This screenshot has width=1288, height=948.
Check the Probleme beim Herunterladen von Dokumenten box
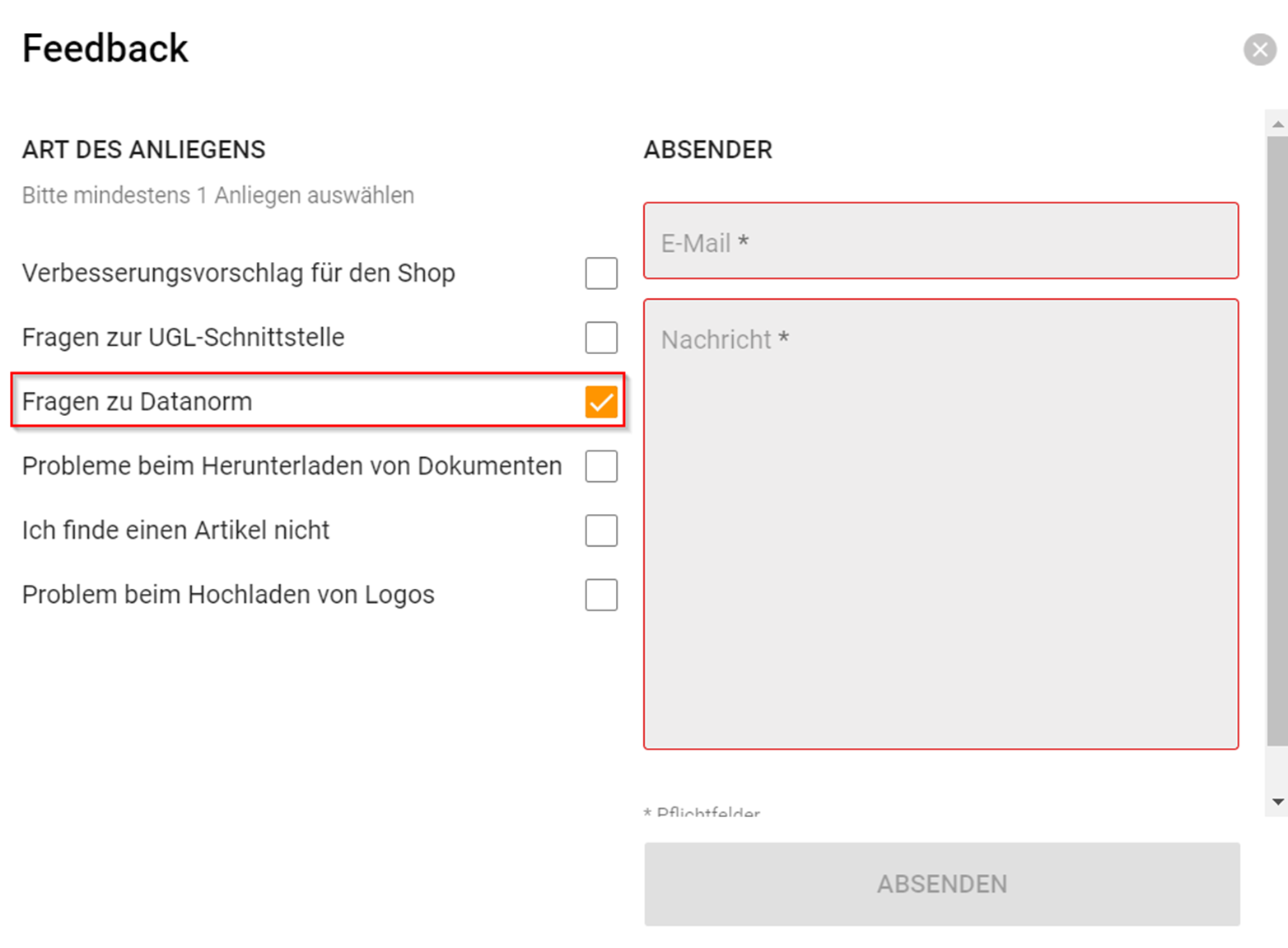pos(601,466)
